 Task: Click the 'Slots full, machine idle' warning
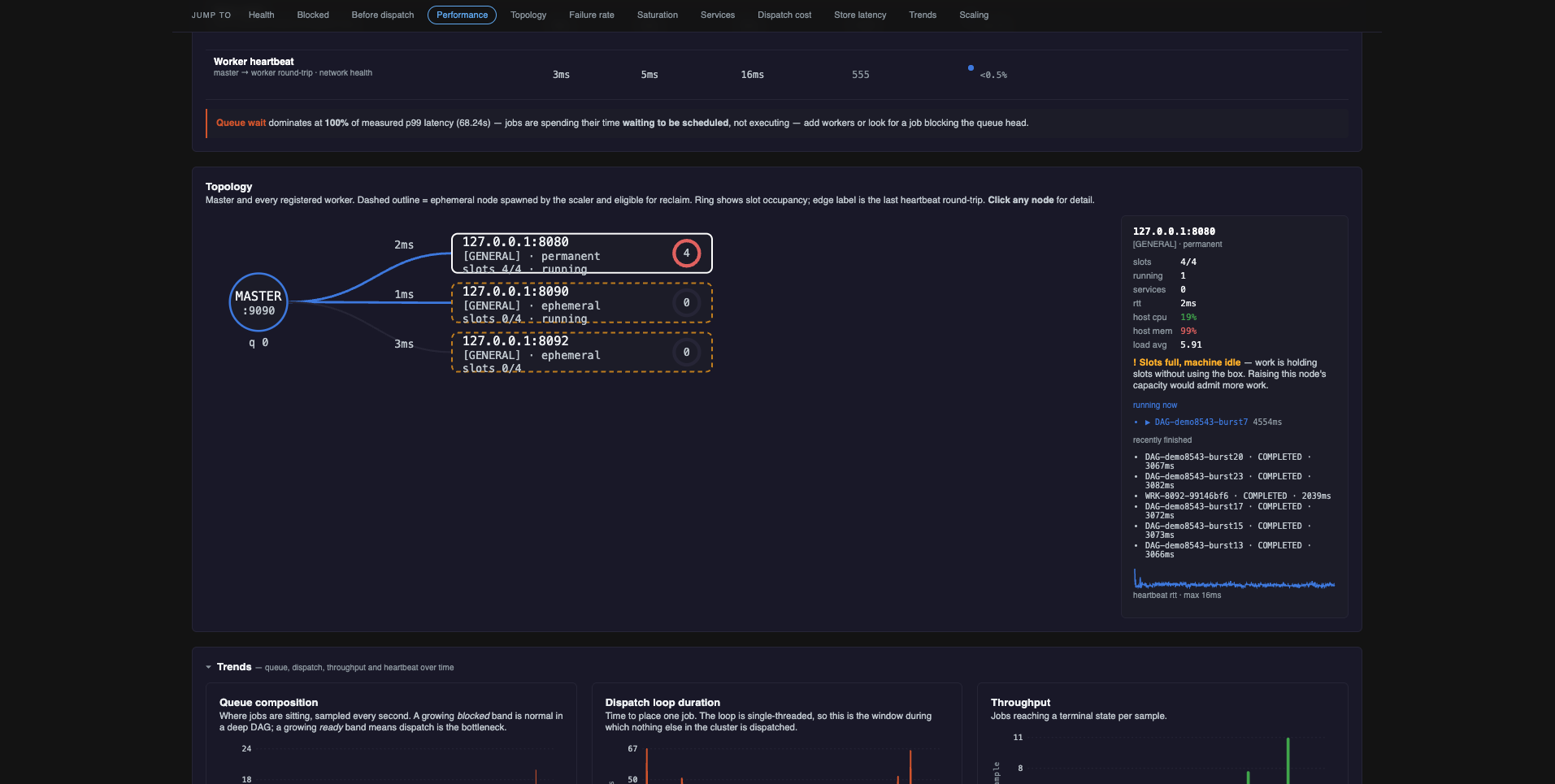[x=1187, y=362]
